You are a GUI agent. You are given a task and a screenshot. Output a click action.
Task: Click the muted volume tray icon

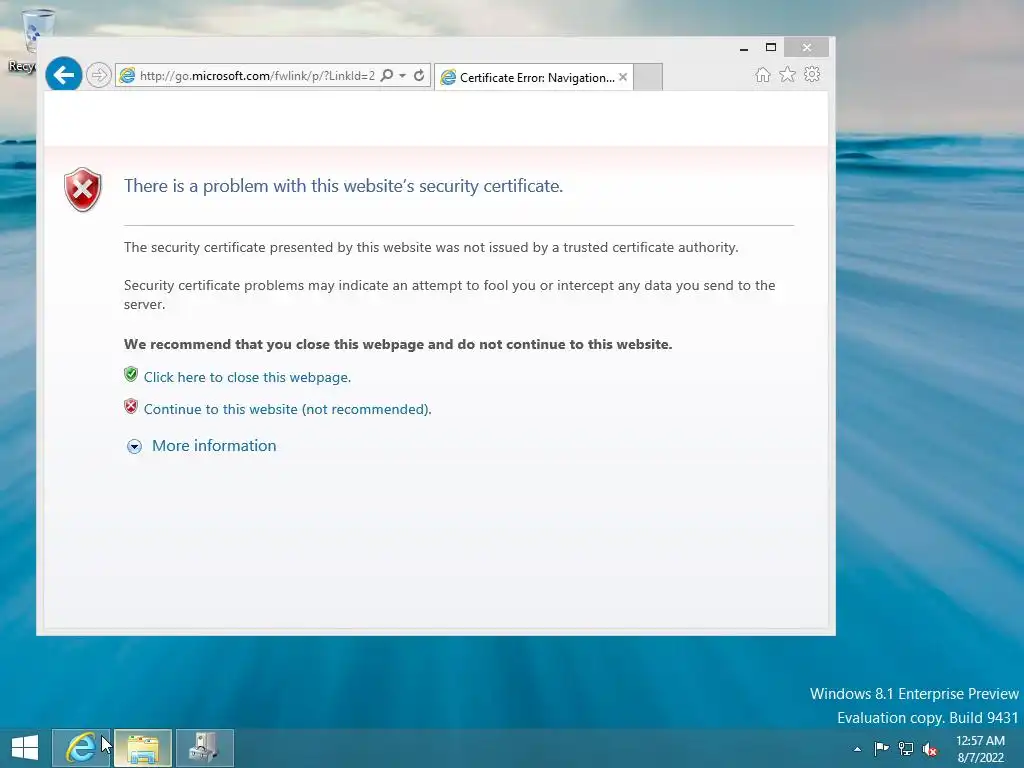click(x=930, y=749)
